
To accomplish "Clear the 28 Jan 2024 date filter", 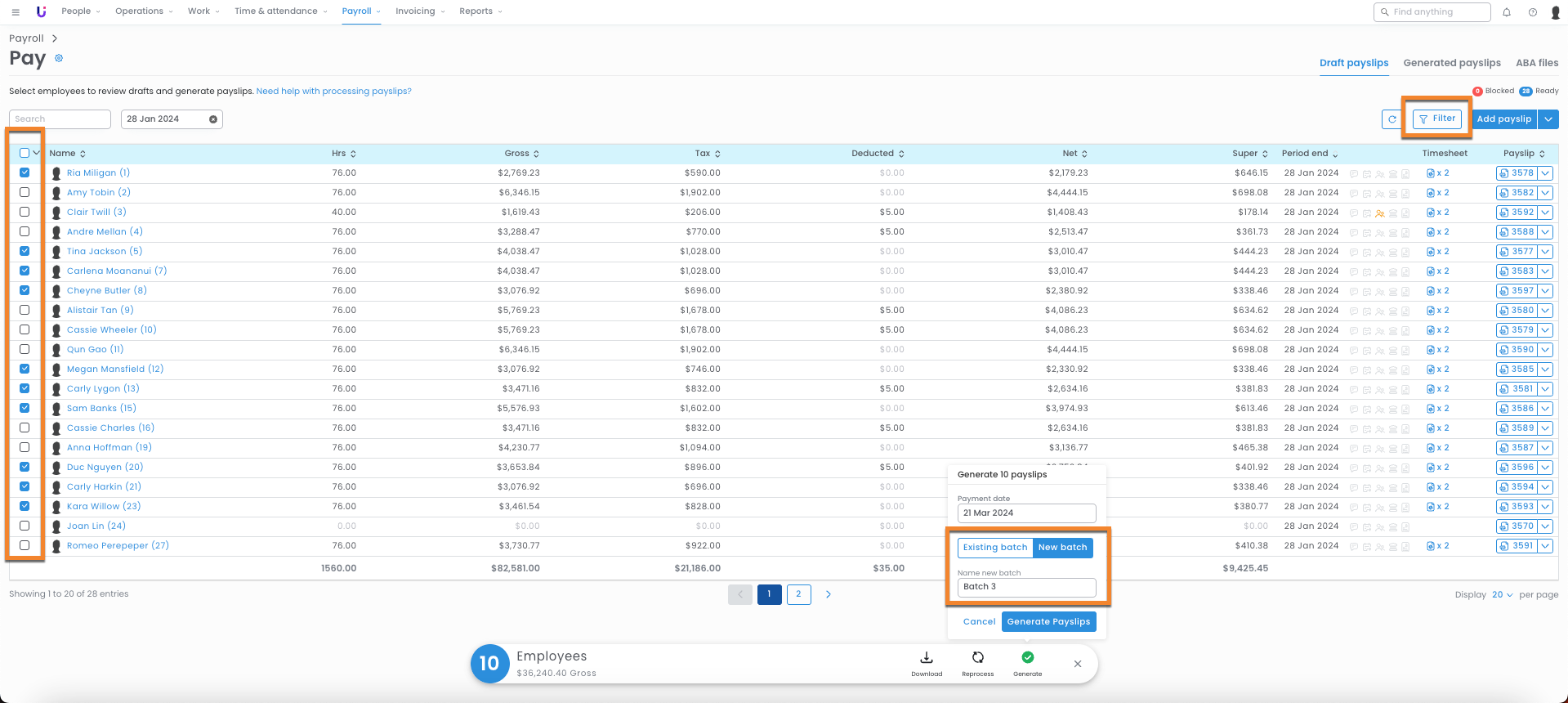I will coord(213,119).
